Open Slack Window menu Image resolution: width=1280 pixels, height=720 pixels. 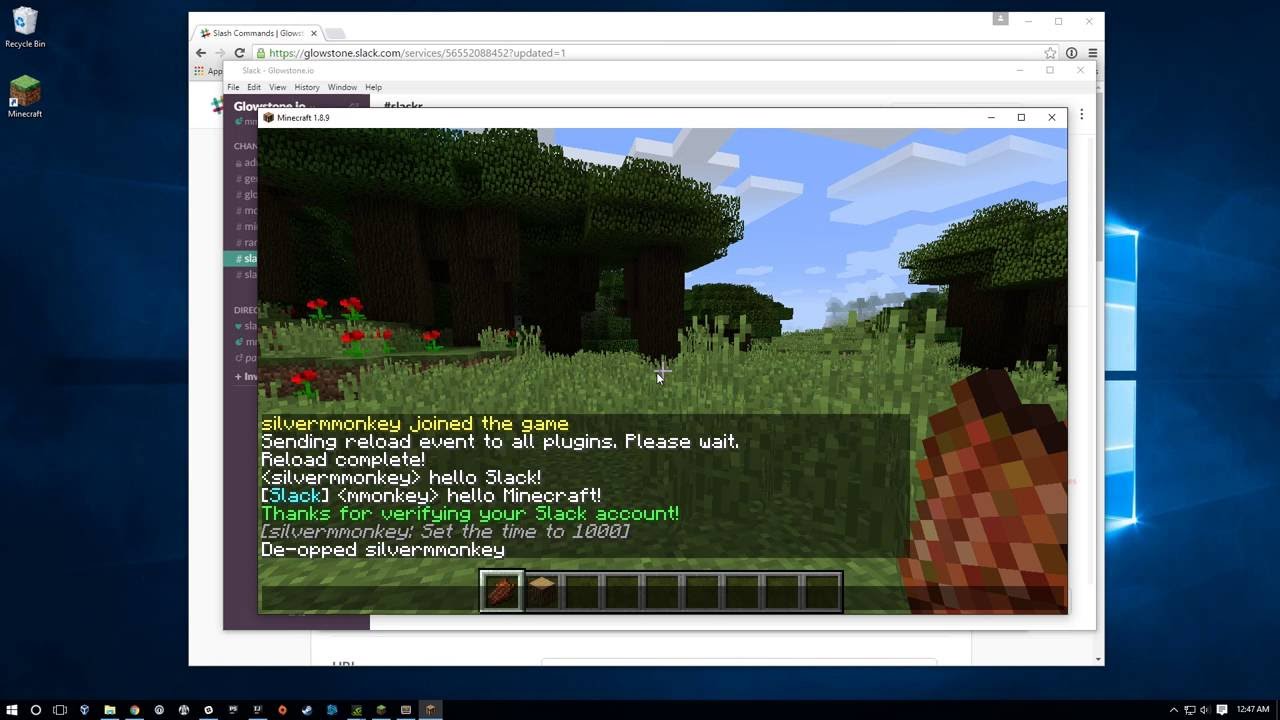[342, 87]
